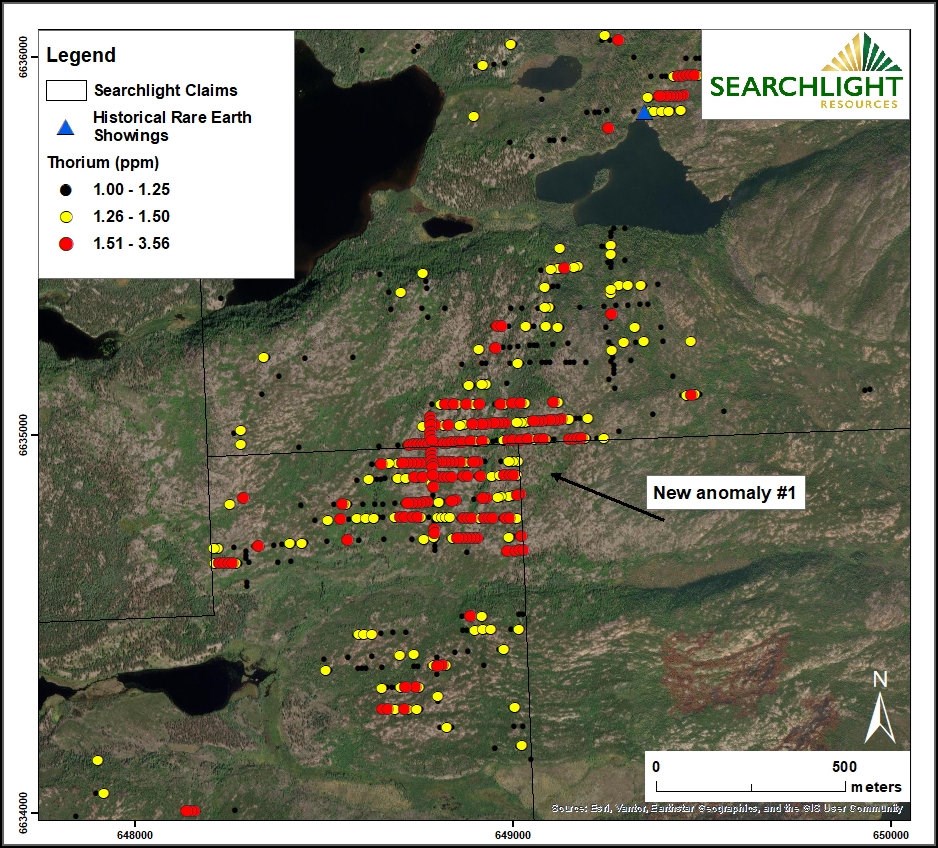938x848 pixels.
Task: Click the 649000 easting axis label
Action: 512,832
